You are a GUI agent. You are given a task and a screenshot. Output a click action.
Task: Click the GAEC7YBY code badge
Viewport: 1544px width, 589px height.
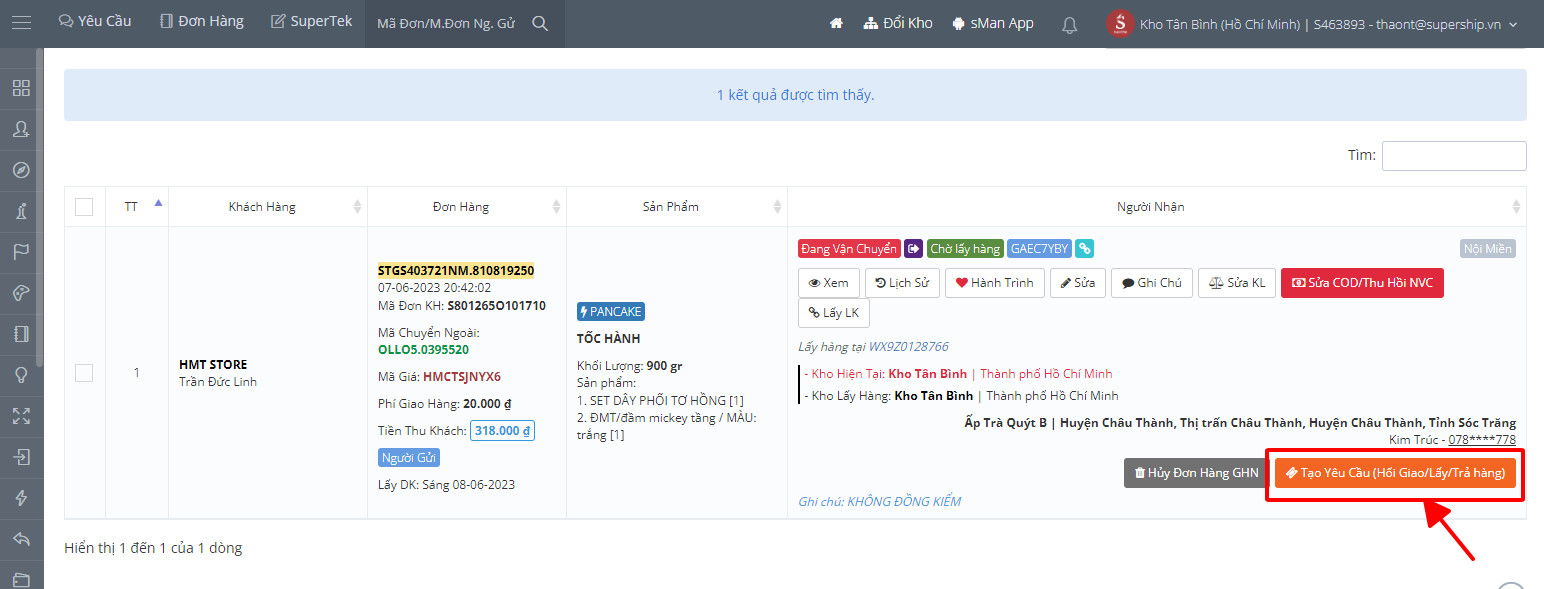pyautogui.click(x=1039, y=248)
